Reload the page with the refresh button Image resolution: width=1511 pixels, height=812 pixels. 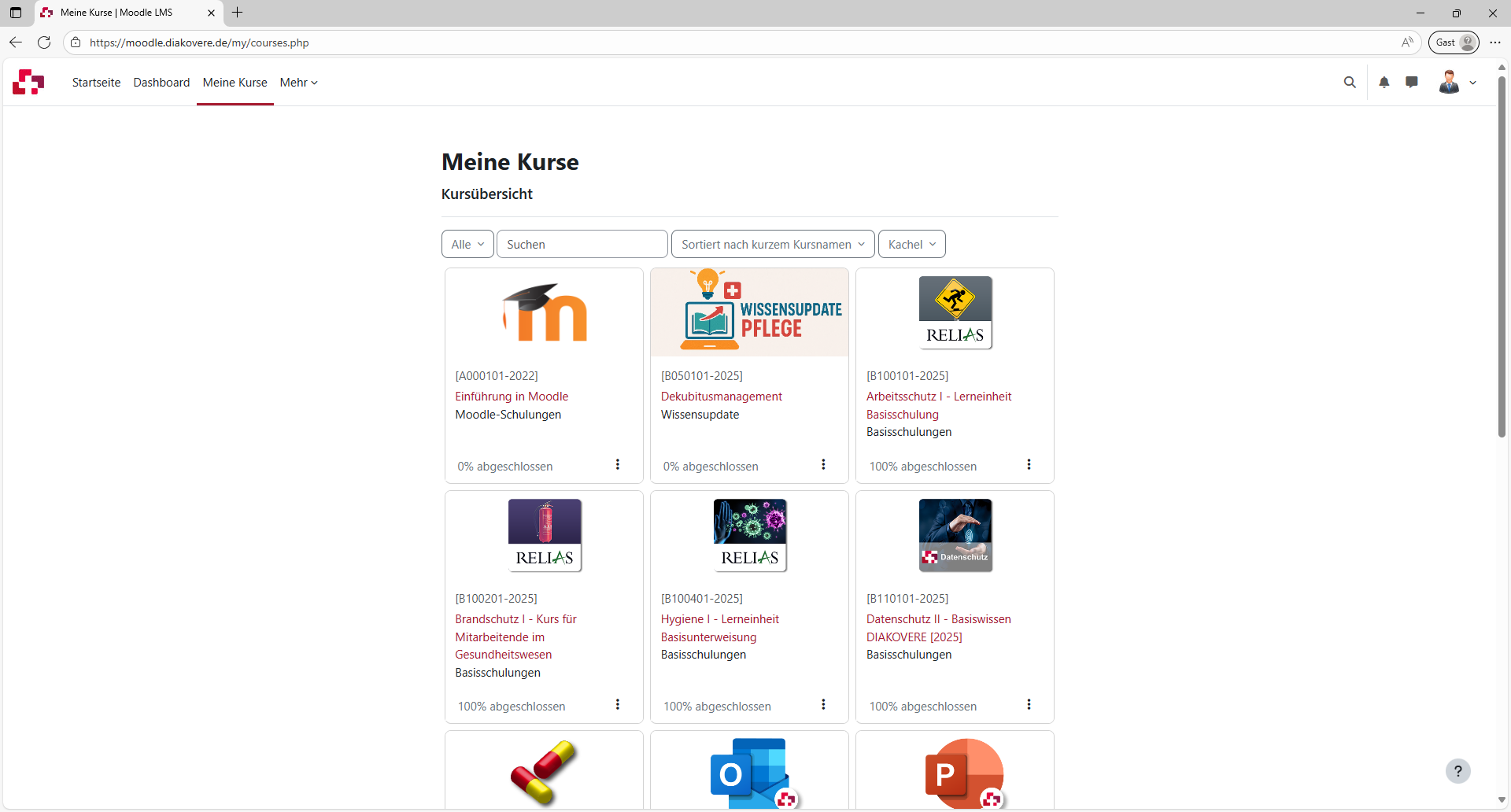44,42
